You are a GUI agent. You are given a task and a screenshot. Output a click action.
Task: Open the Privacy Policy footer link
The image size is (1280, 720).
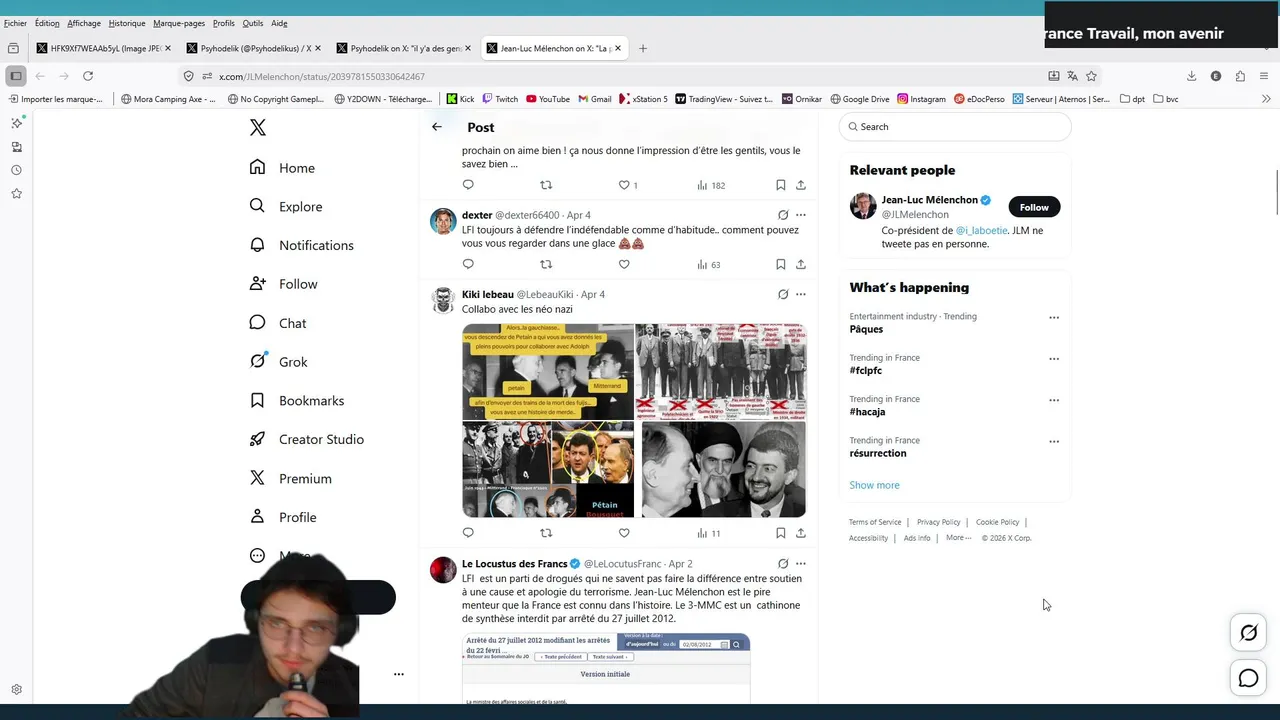tap(938, 522)
